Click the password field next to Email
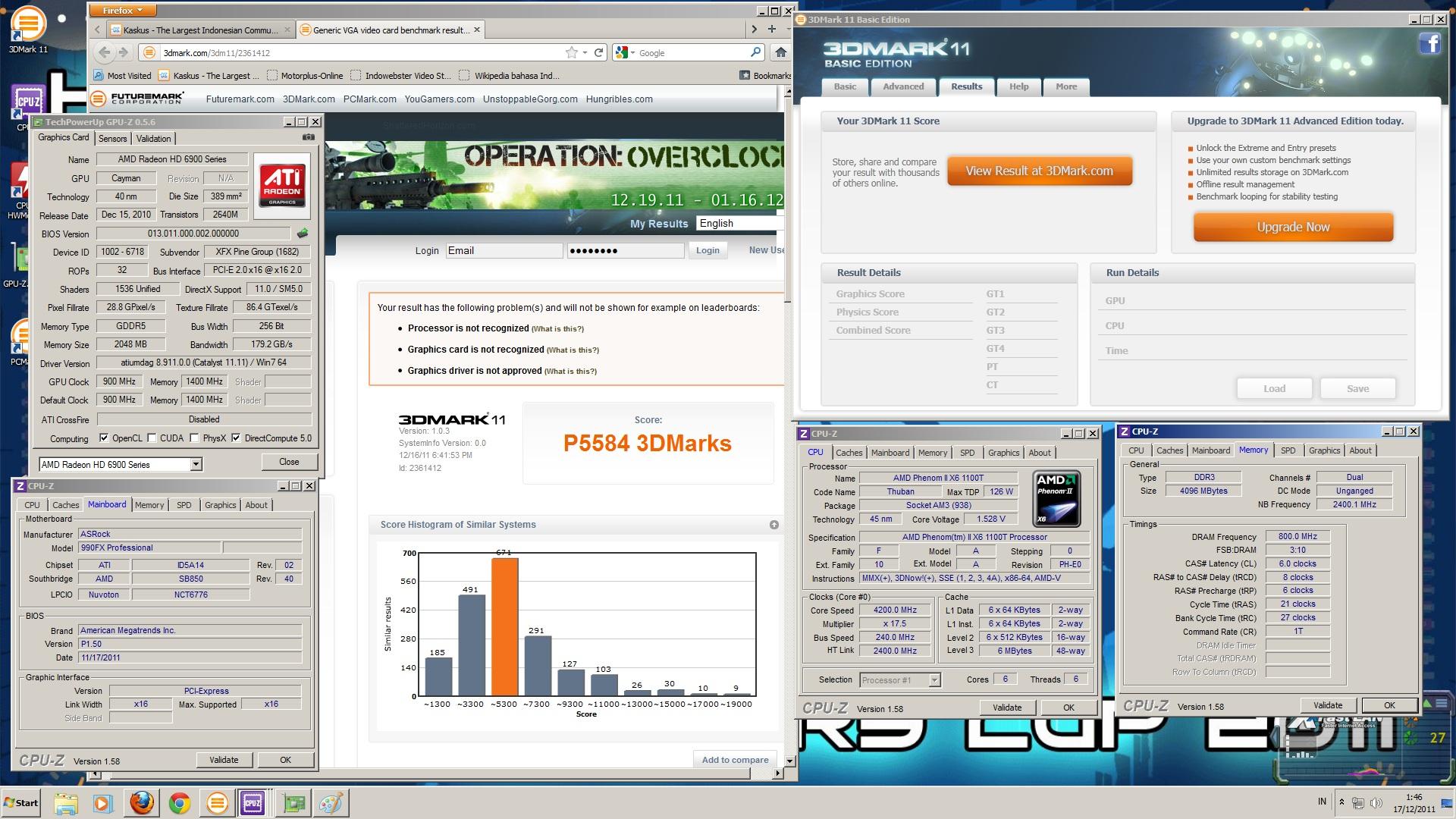1456x819 pixels. coord(626,250)
